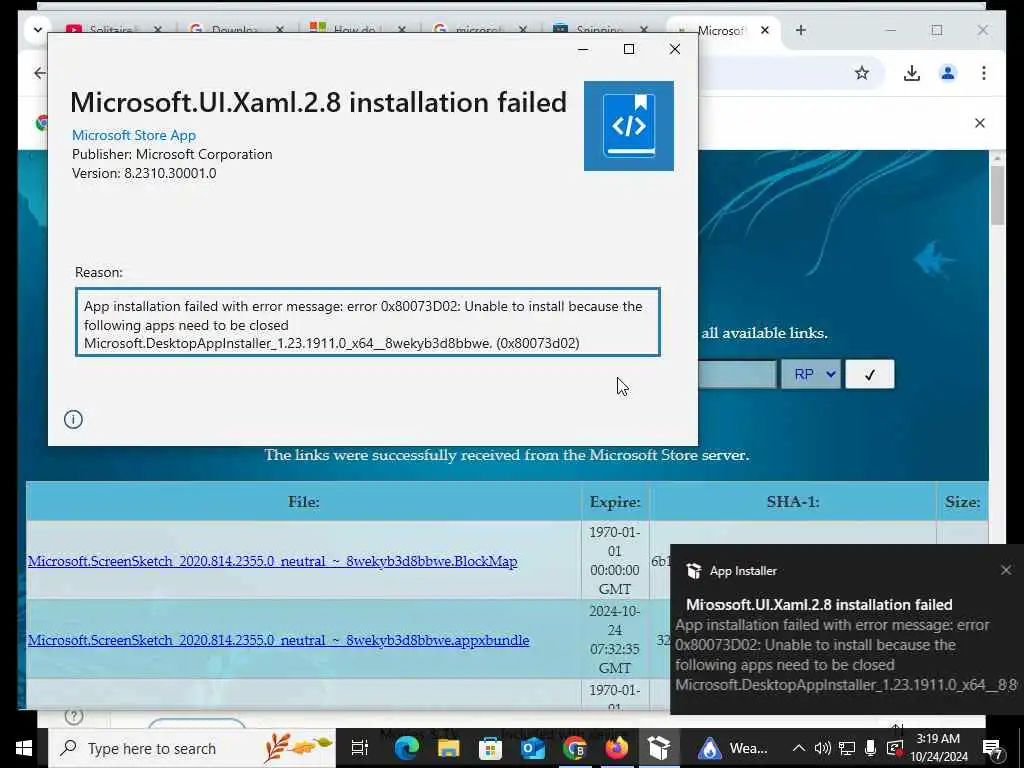Launch Microsoft Edge from the taskbar
The height and width of the screenshot is (768, 1024).
[406, 748]
